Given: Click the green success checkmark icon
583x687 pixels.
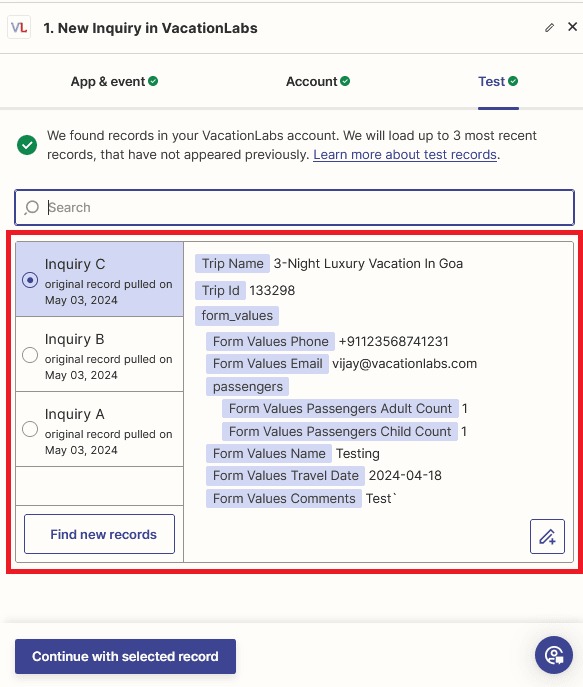Looking at the screenshot, I should coord(27,145).
